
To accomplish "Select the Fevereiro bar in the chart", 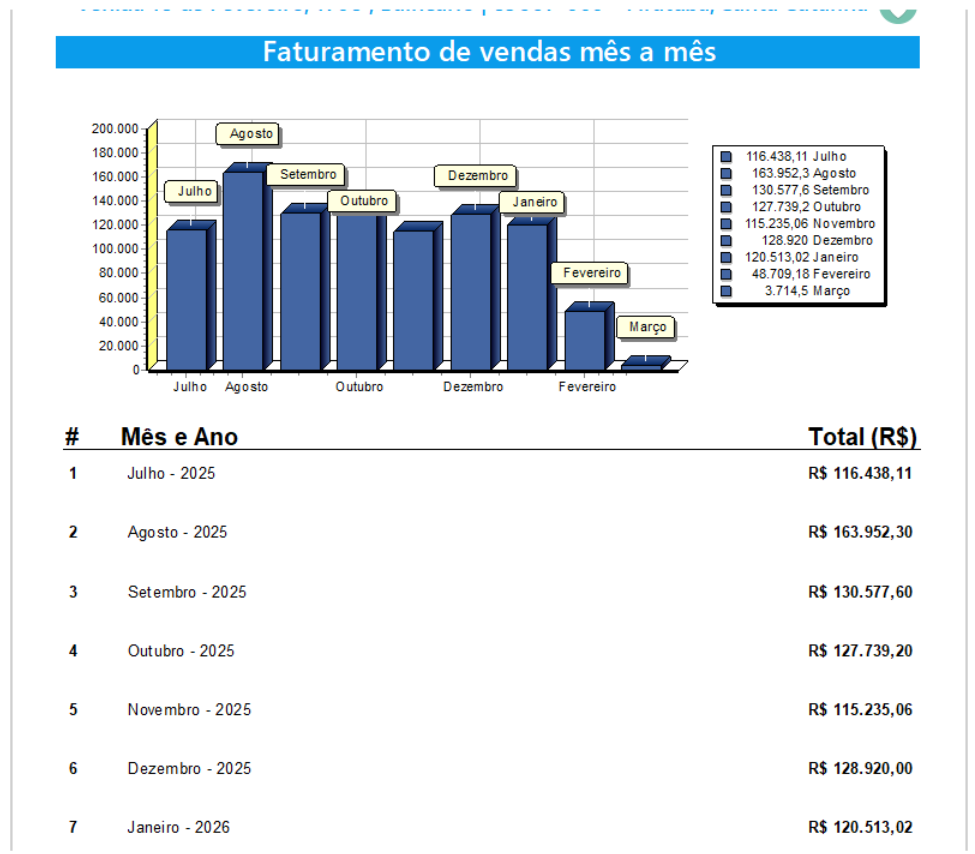I will pos(585,338).
